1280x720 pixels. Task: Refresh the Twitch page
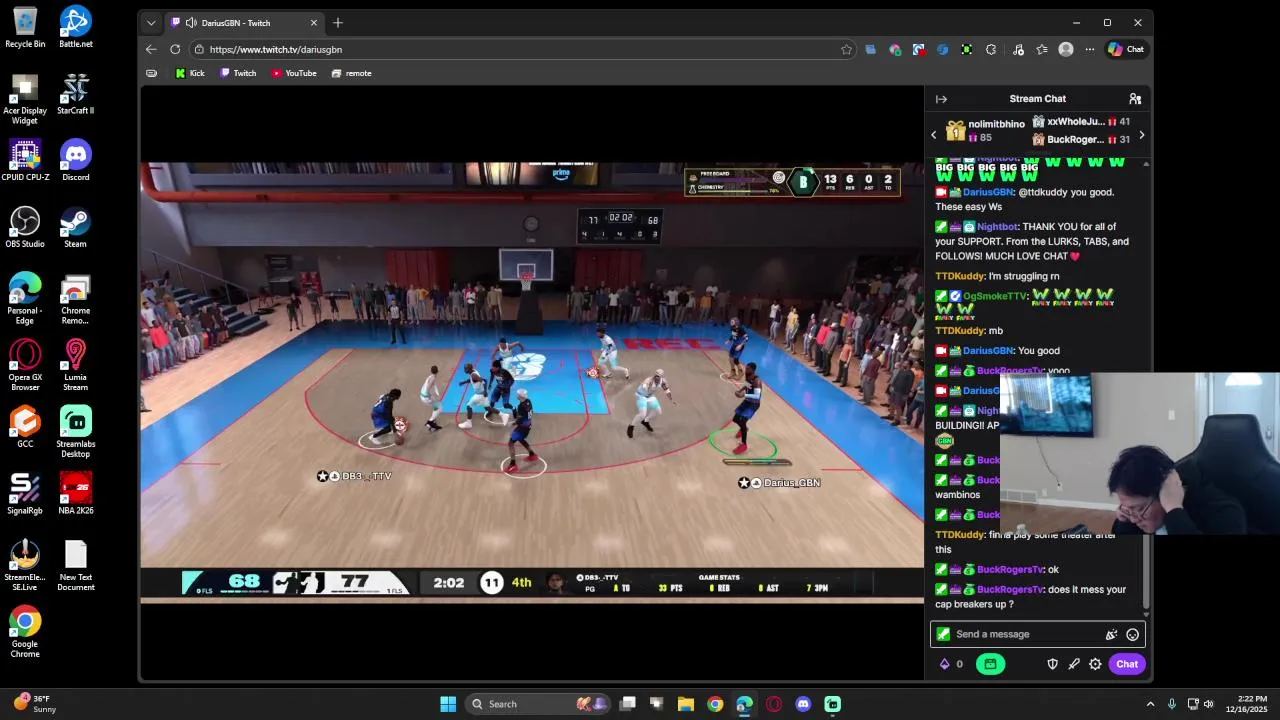coord(175,49)
